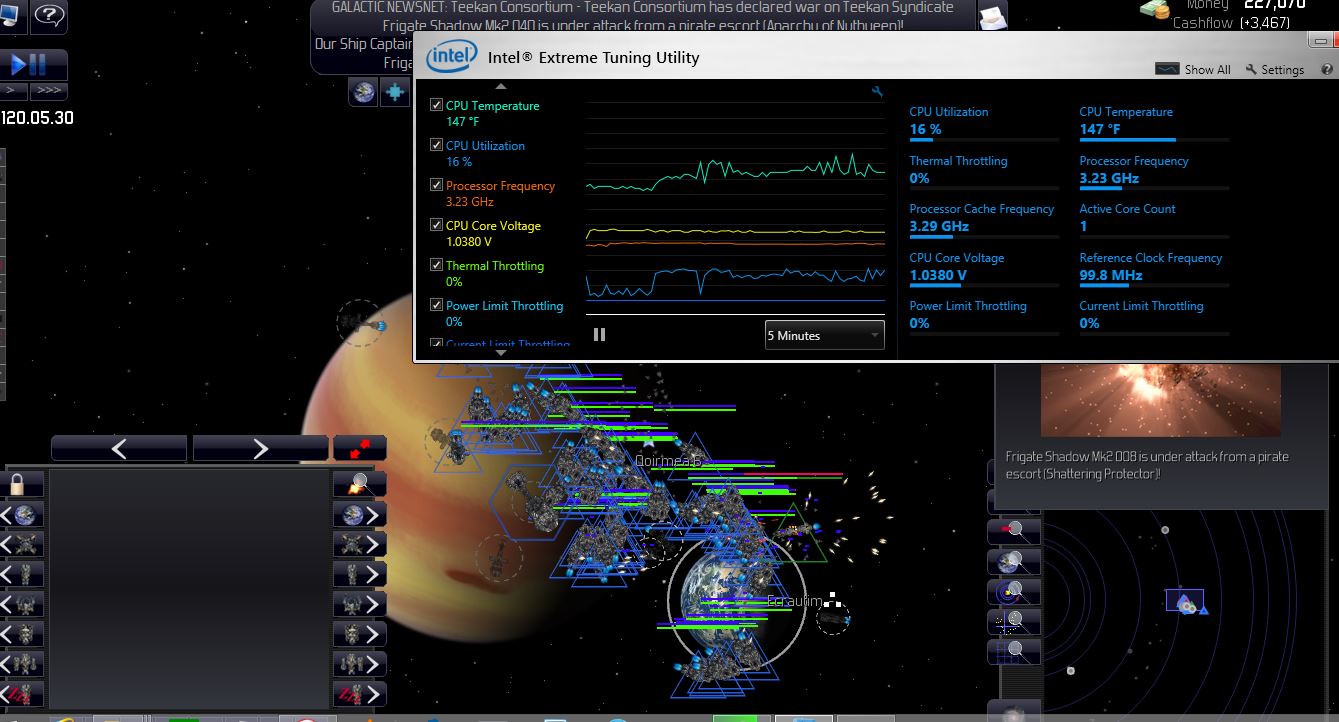Screen dimensions: 1339x722
Task: Uncheck CPU Temperature in the graph legend
Action: 436,105
